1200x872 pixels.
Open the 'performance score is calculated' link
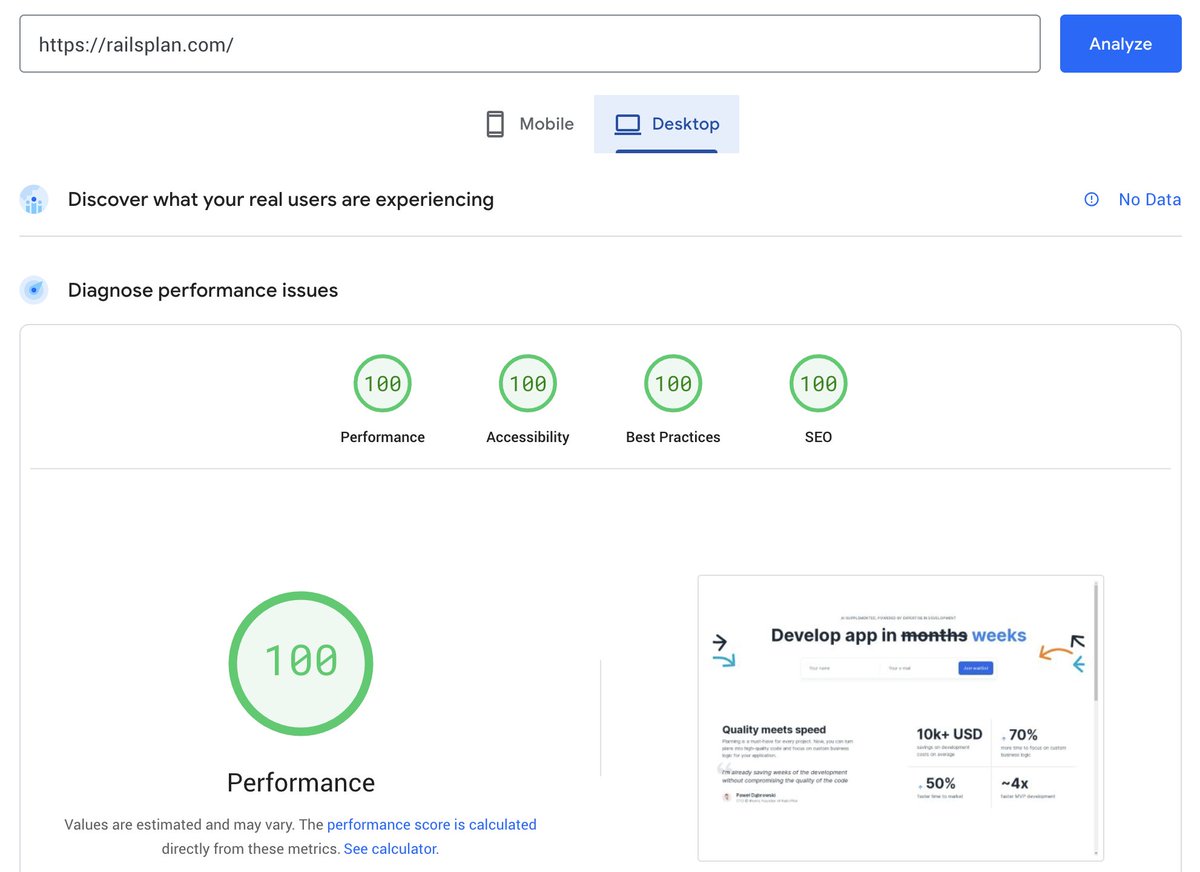point(432,825)
